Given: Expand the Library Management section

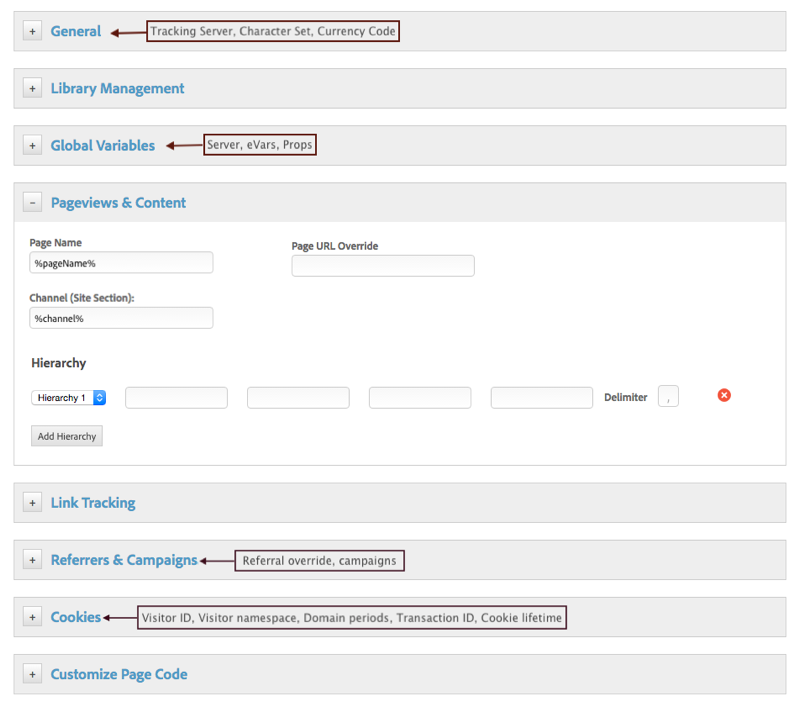Looking at the screenshot, I should click(32, 88).
